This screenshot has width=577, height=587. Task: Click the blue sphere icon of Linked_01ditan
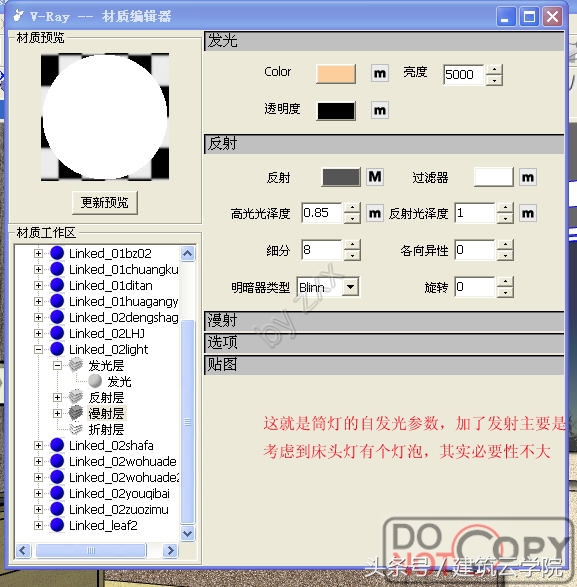coord(57,285)
